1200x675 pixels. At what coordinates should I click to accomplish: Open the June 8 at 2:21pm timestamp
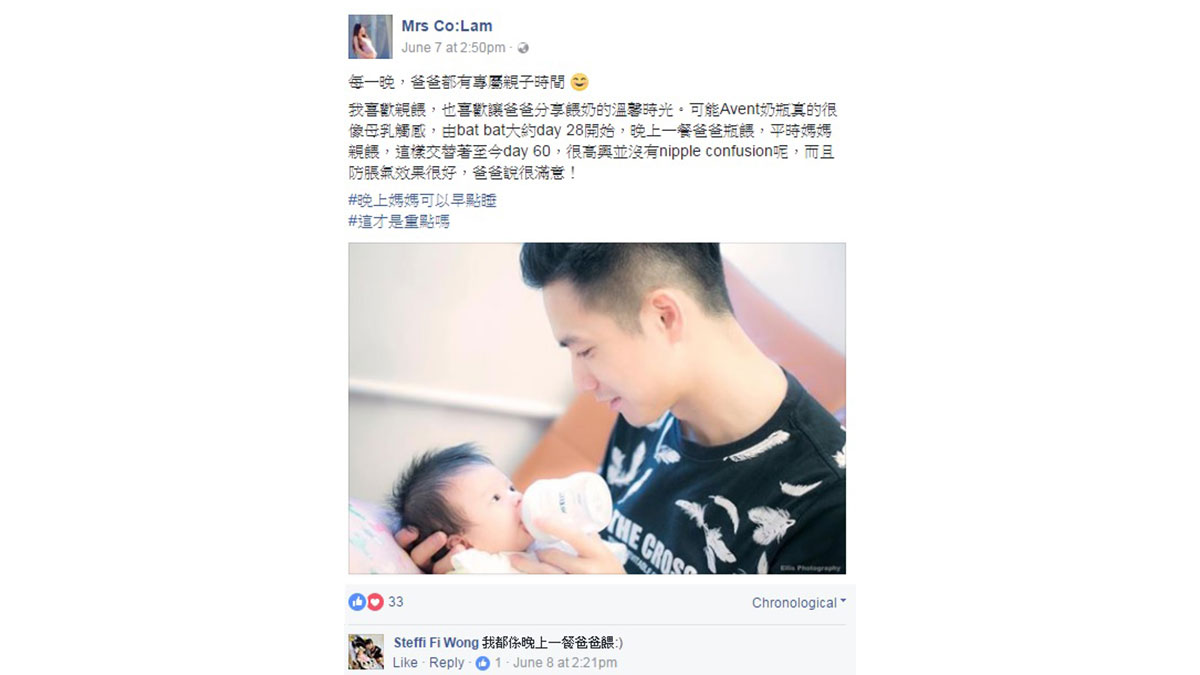point(565,663)
